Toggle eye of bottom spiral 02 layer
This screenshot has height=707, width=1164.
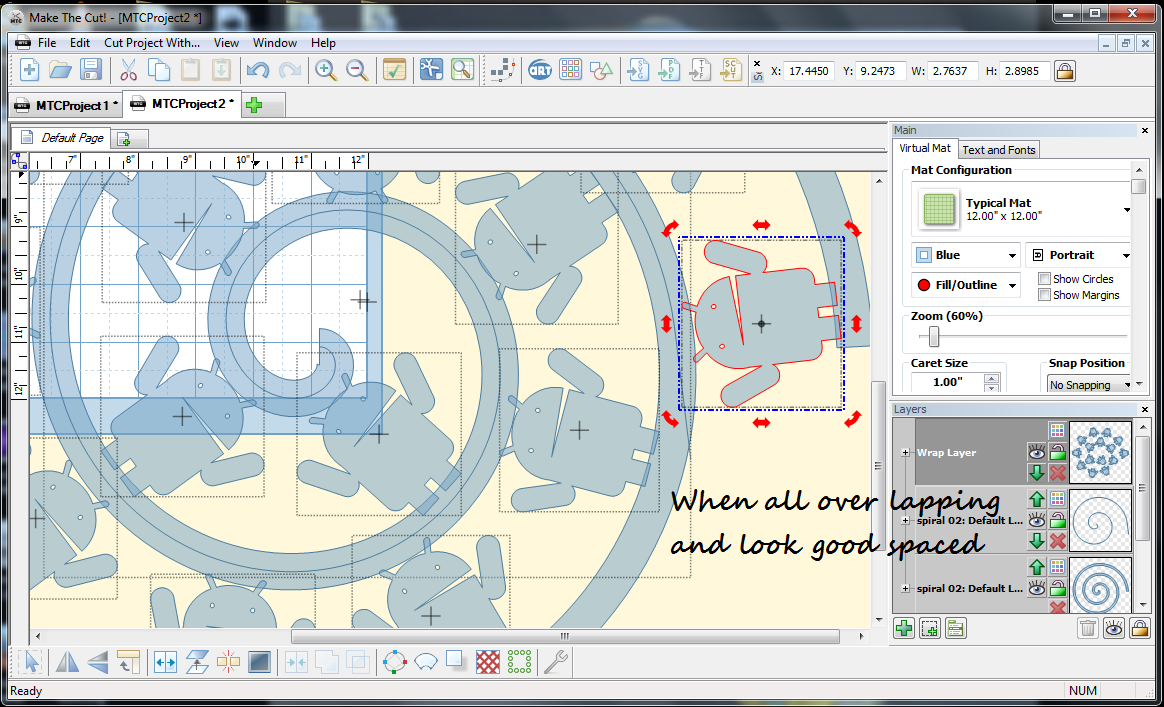pos(1036,588)
